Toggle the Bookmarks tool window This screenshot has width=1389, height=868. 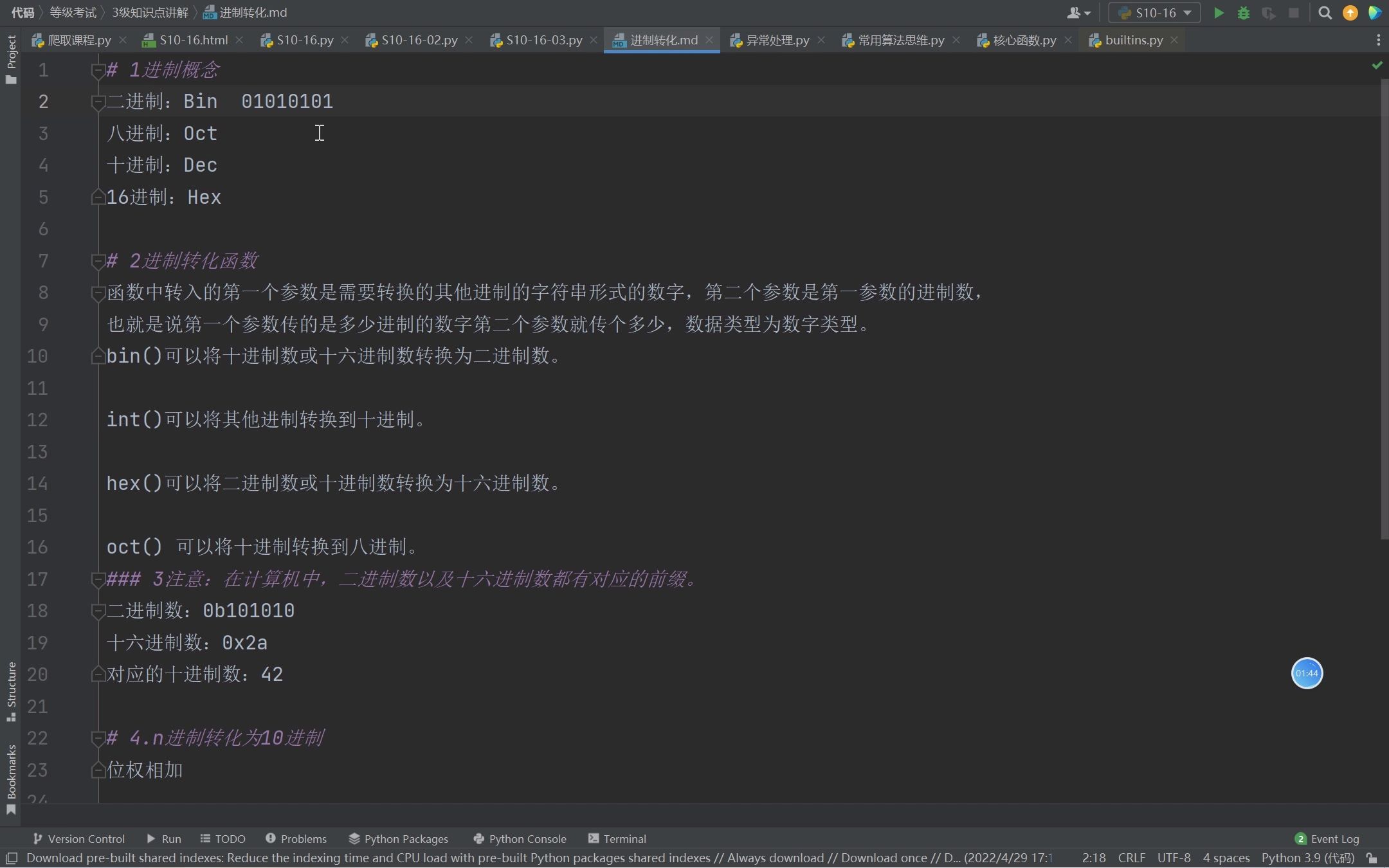click(11, 778)
